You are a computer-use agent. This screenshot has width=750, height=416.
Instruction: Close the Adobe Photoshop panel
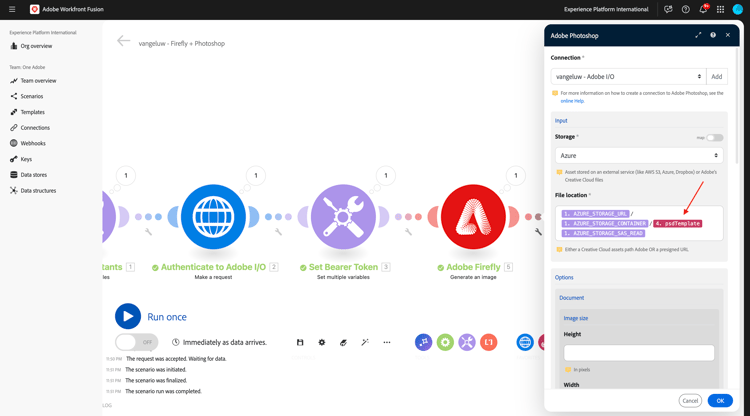tap(728, 35)
